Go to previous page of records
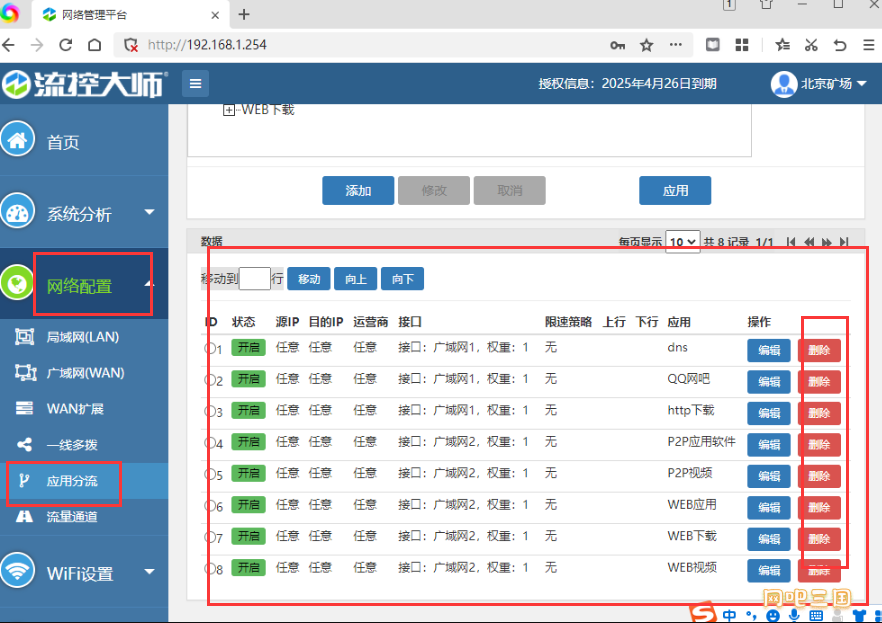 [x=809, y=242]
